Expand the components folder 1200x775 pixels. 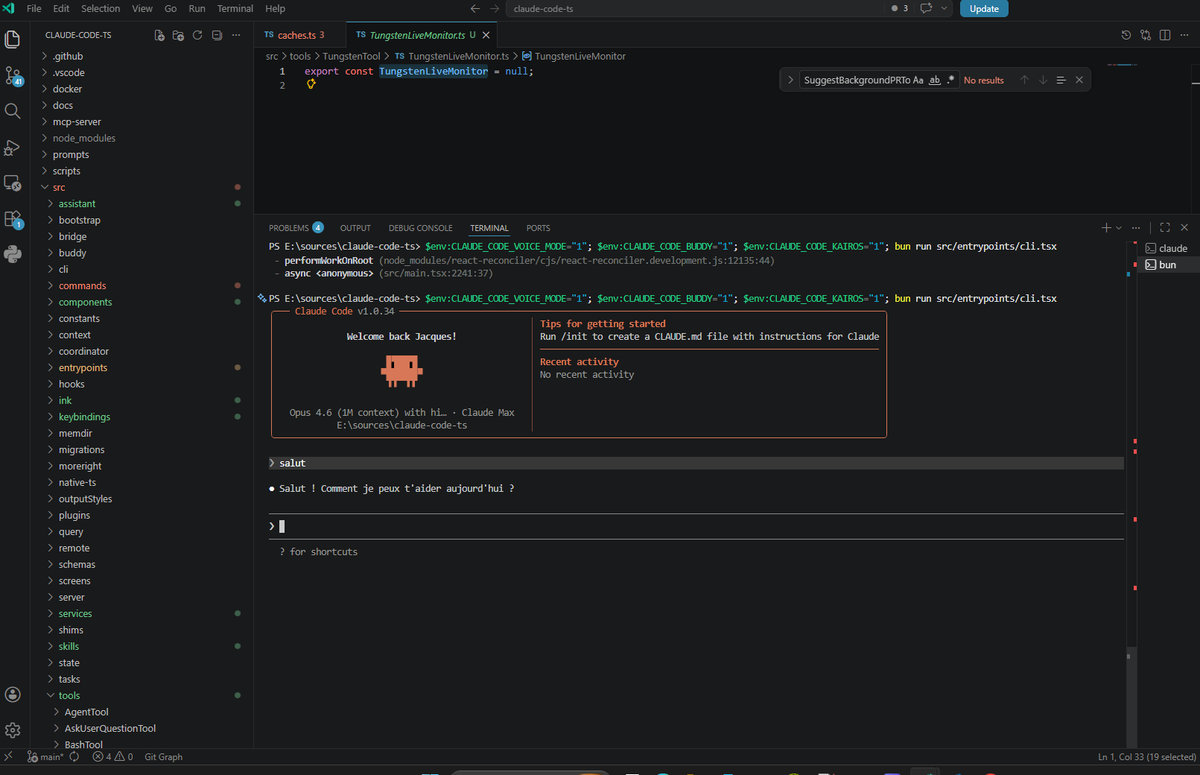click(x=85, y=302)
